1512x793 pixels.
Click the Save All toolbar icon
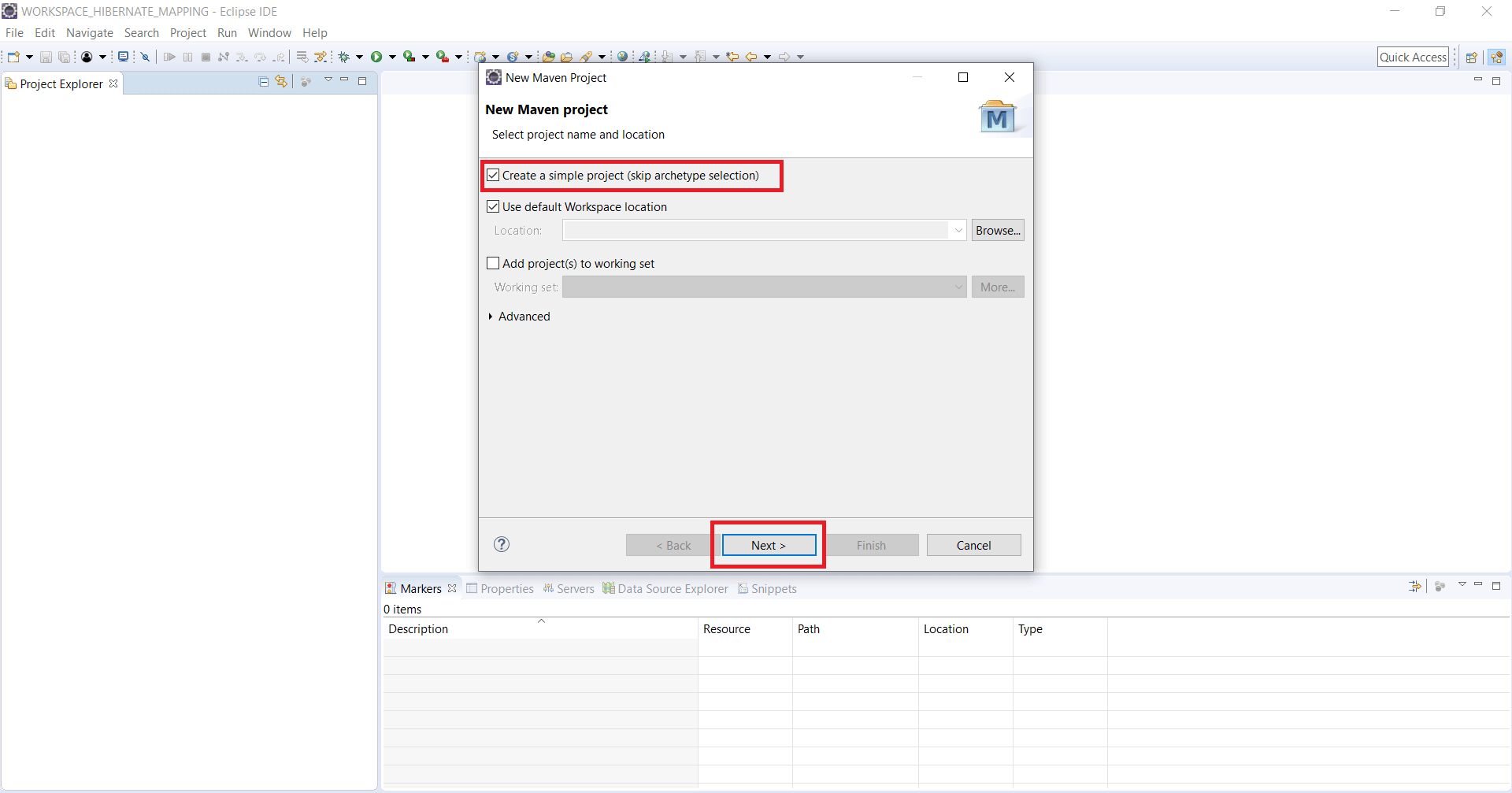[x=64, y=56]
